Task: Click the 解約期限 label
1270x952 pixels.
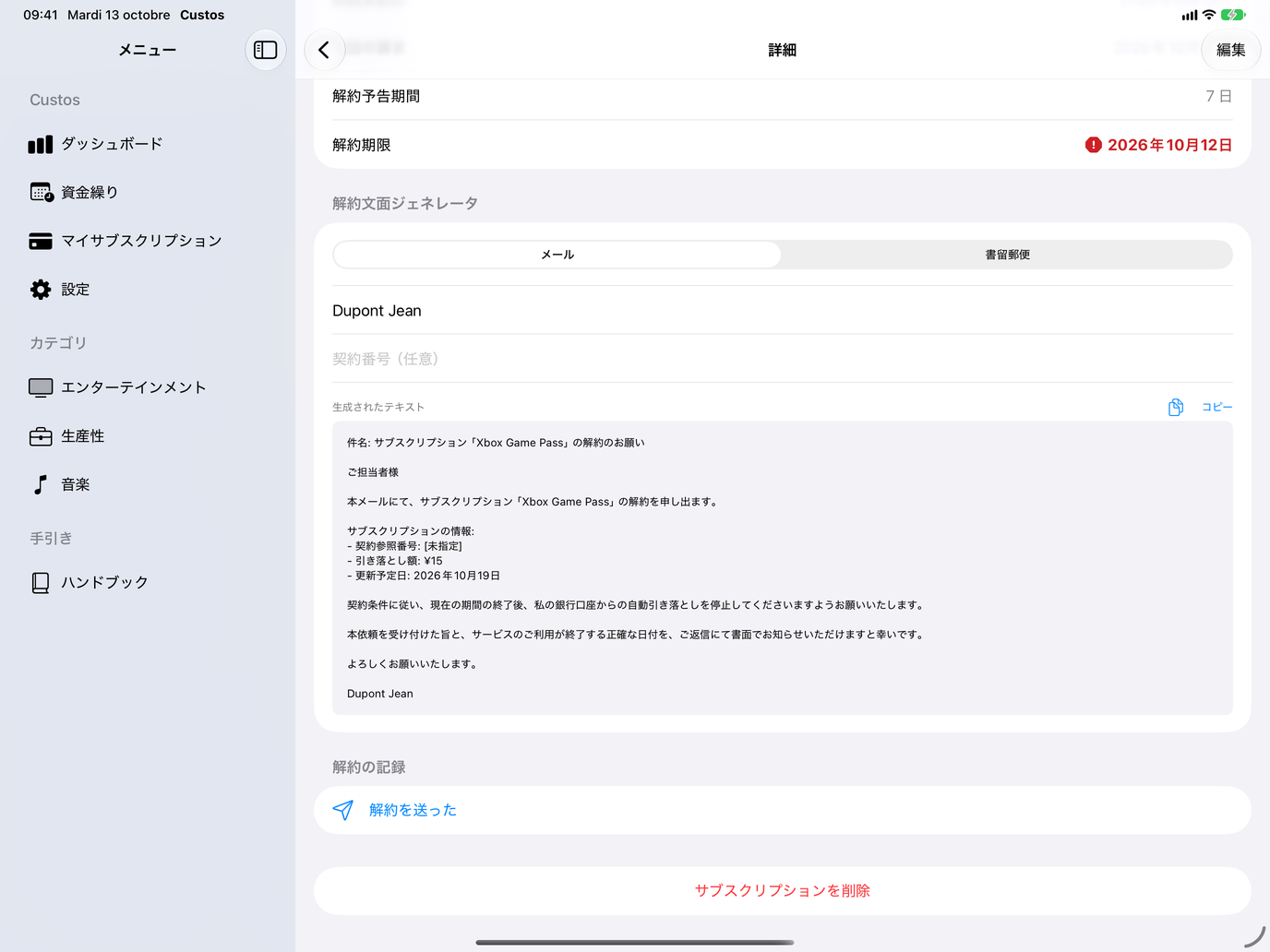Action: click(x=362, y=145)
